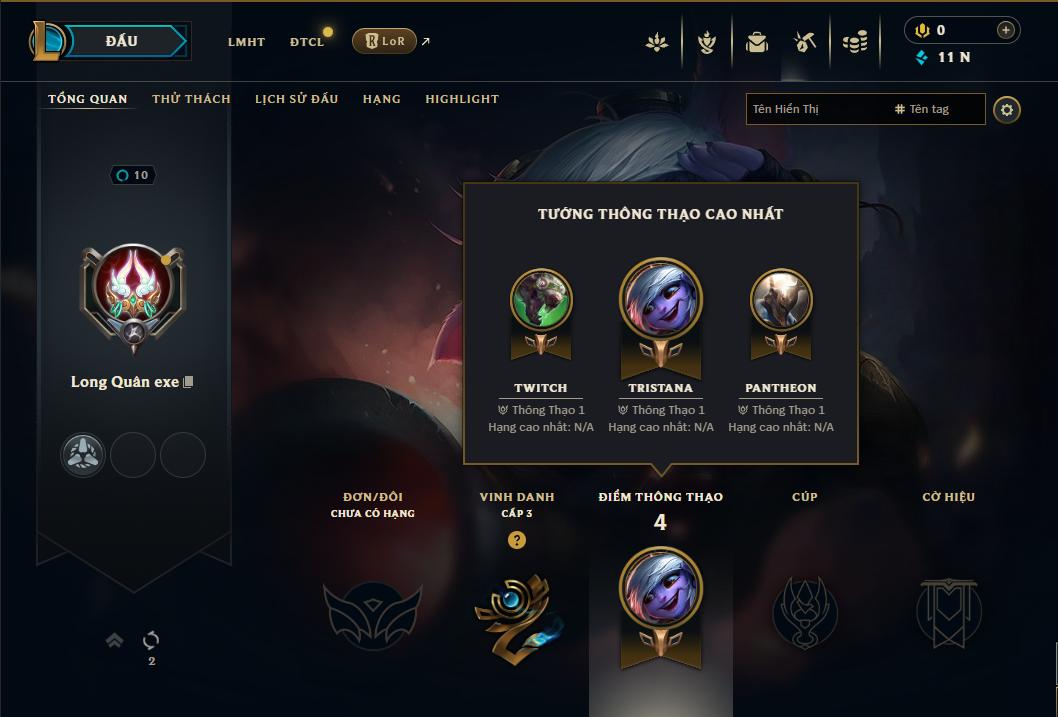Click the refresh arrows icon under the banner
The image size is (1058, 717).
151,639
